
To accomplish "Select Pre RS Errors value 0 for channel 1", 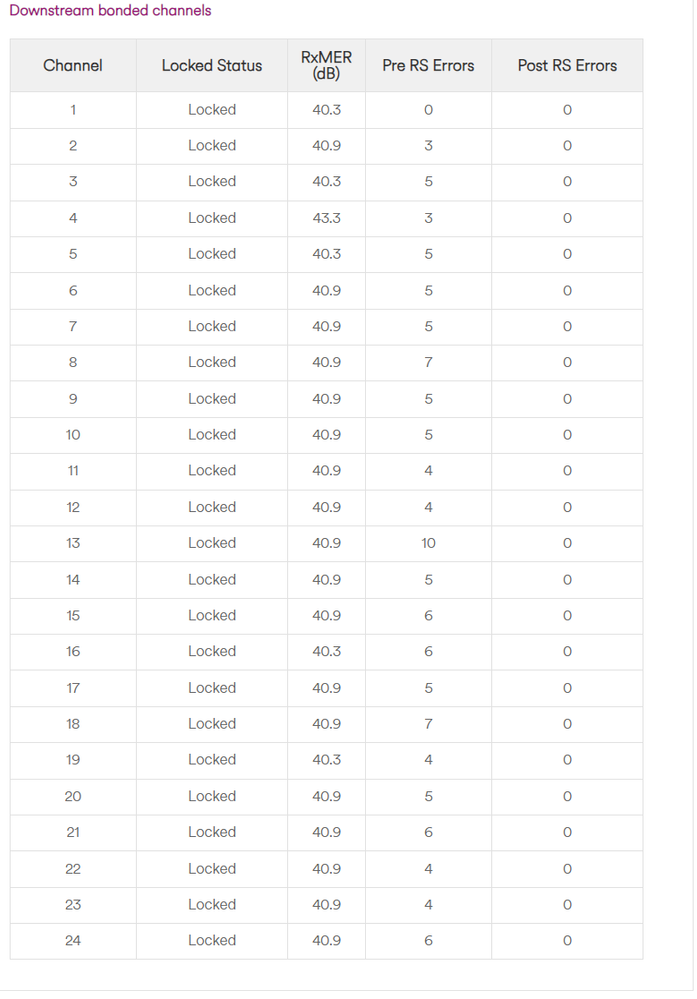I will click(x=428, y=110).
